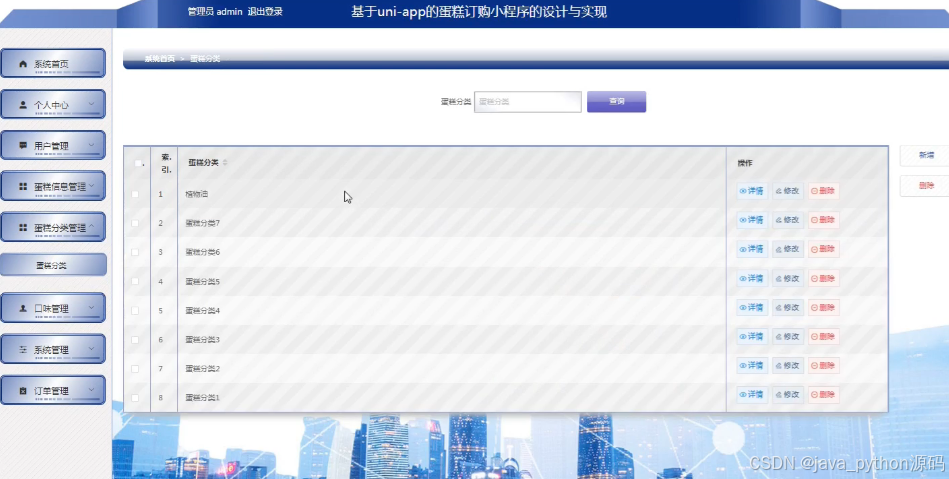
Task: Click 修改 for 蛋糕分类3
Action: 788,337
